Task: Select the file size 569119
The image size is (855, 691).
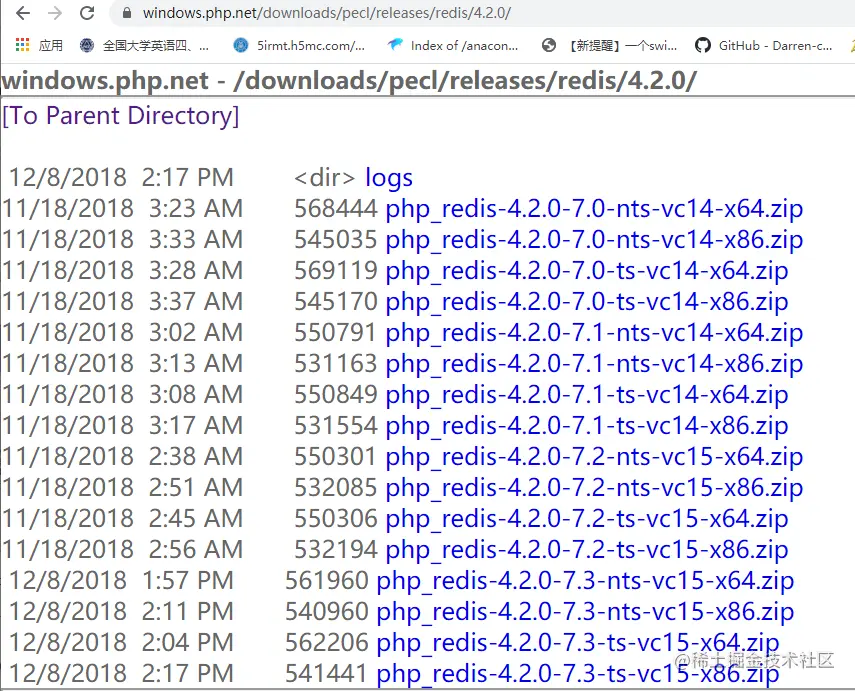Action: (336, 271)
